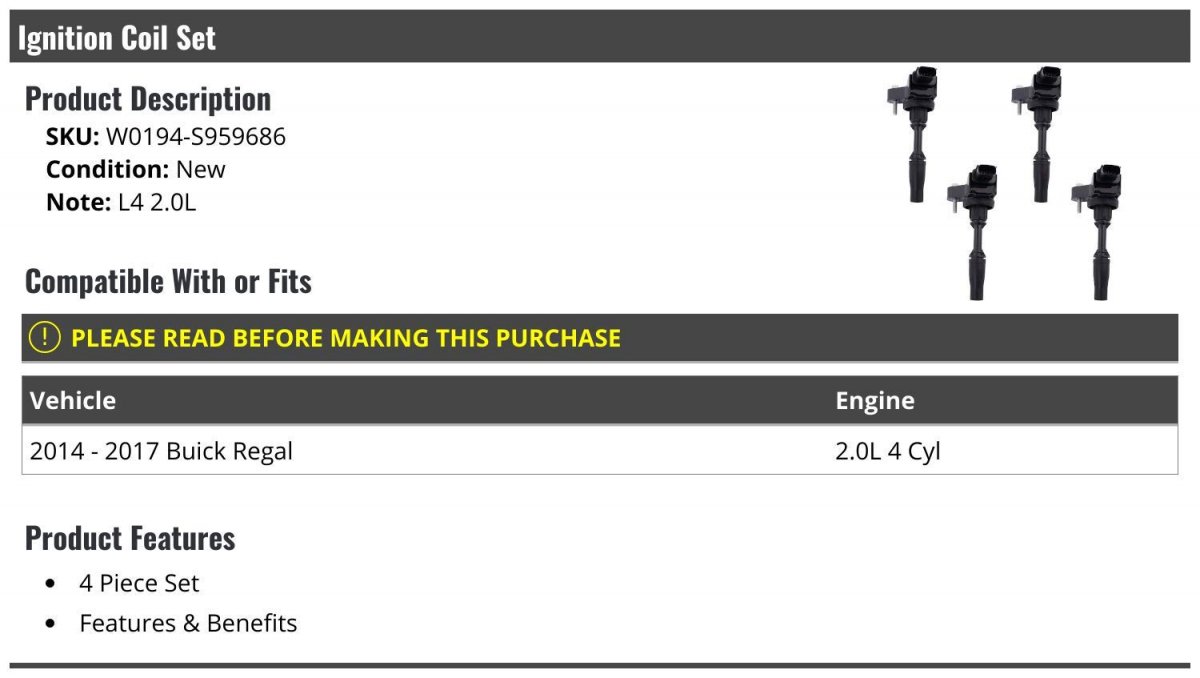This screenshot has width=1200, height=678.
Task: Click the Ignition Coil Set title bar
Action: (x=600, y=38)
